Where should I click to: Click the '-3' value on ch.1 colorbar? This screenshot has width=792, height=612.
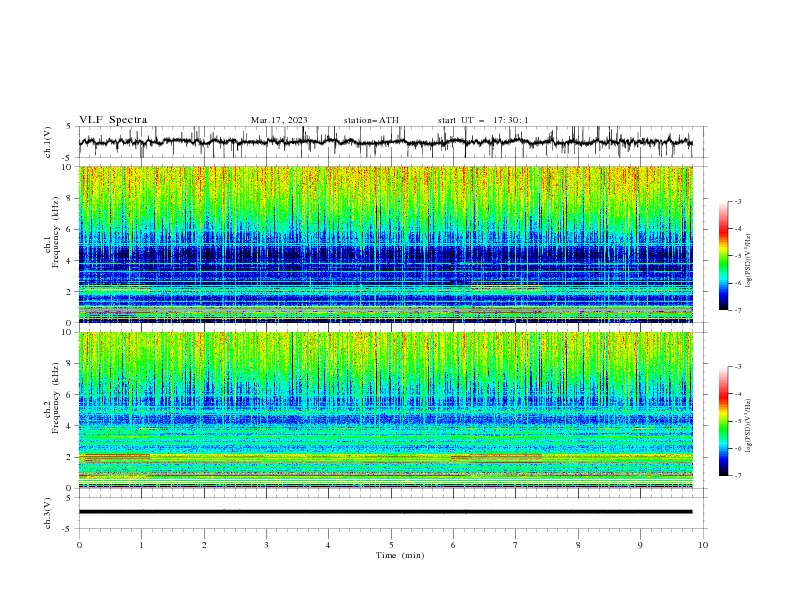tap(737, 201)
